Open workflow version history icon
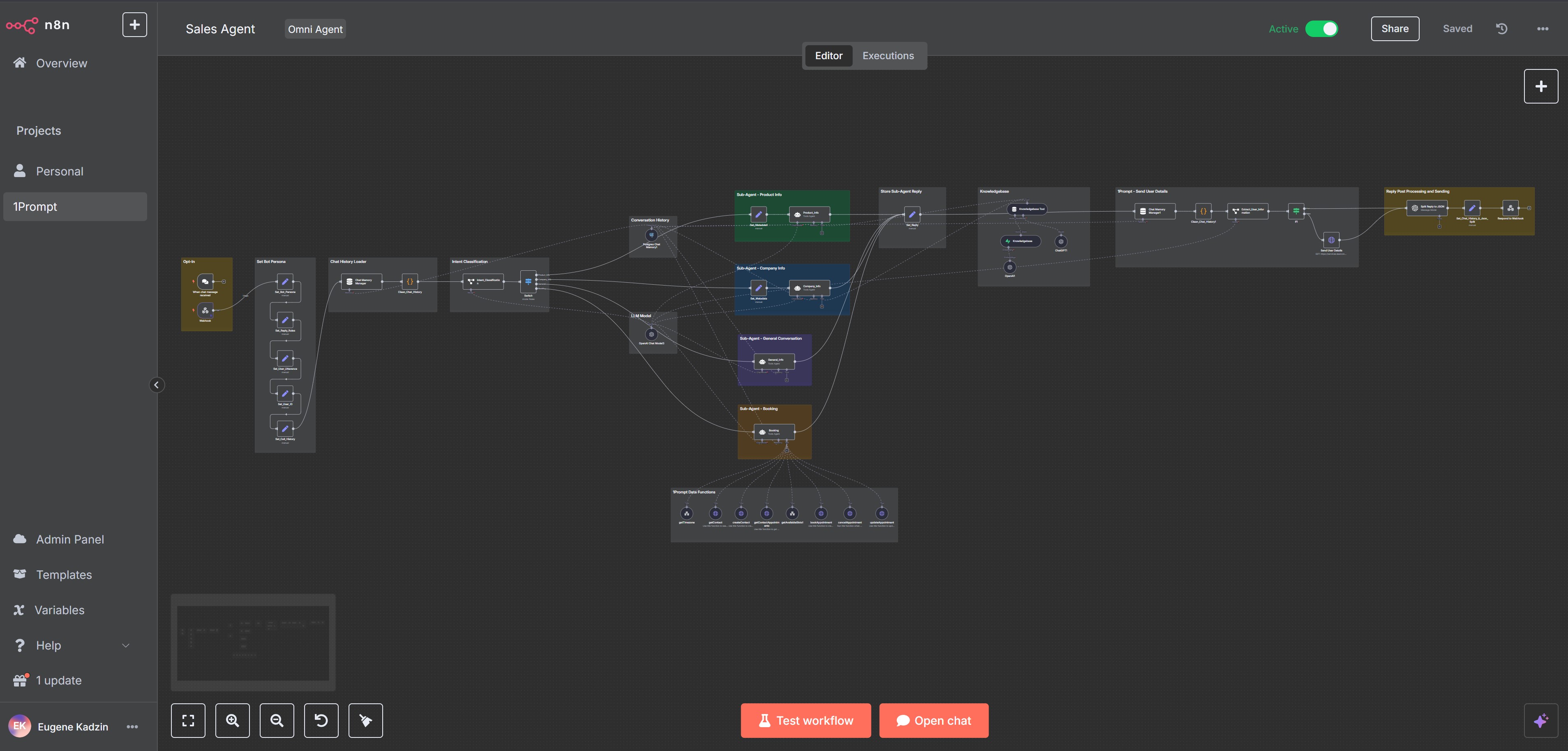 click(1502, 29)
